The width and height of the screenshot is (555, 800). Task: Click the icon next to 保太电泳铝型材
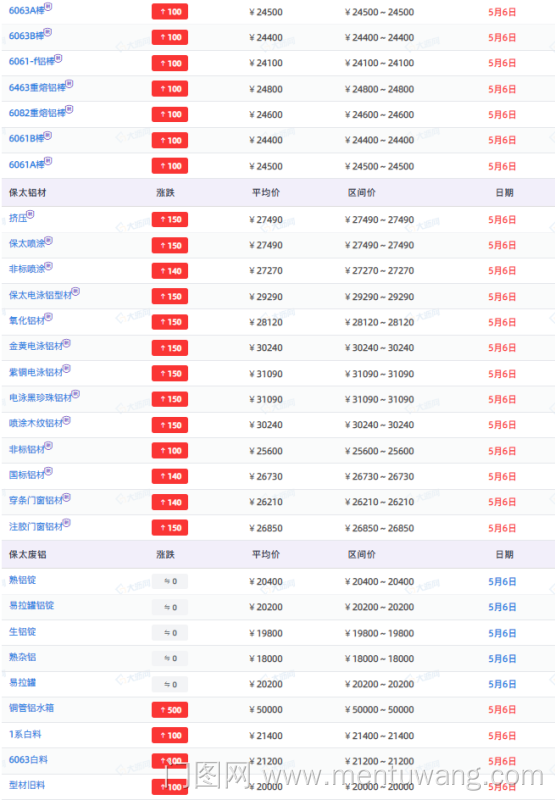(75, 291)
